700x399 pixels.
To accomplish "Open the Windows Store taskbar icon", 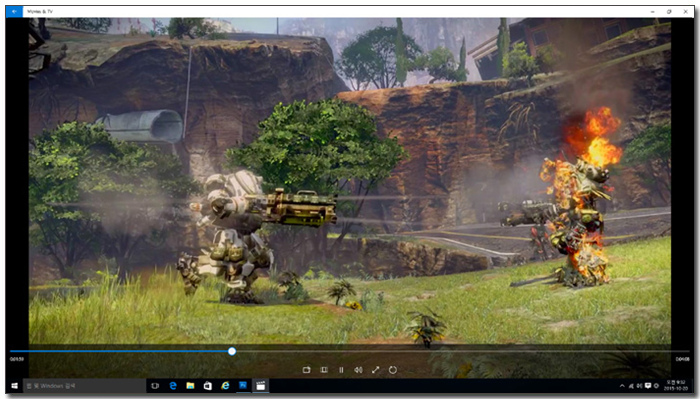I will point(208,386).
